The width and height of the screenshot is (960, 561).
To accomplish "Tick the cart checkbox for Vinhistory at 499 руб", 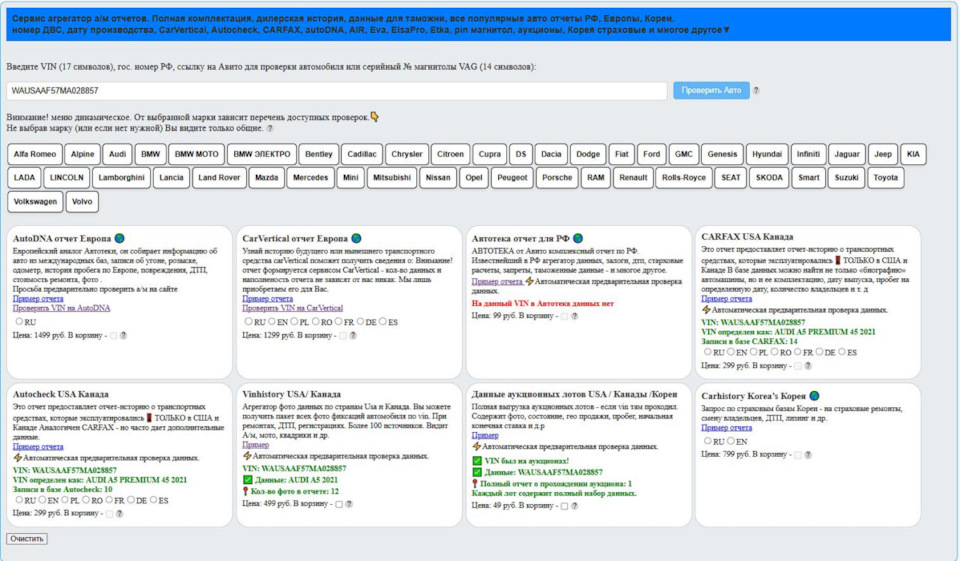I will (x=339, y=505).
